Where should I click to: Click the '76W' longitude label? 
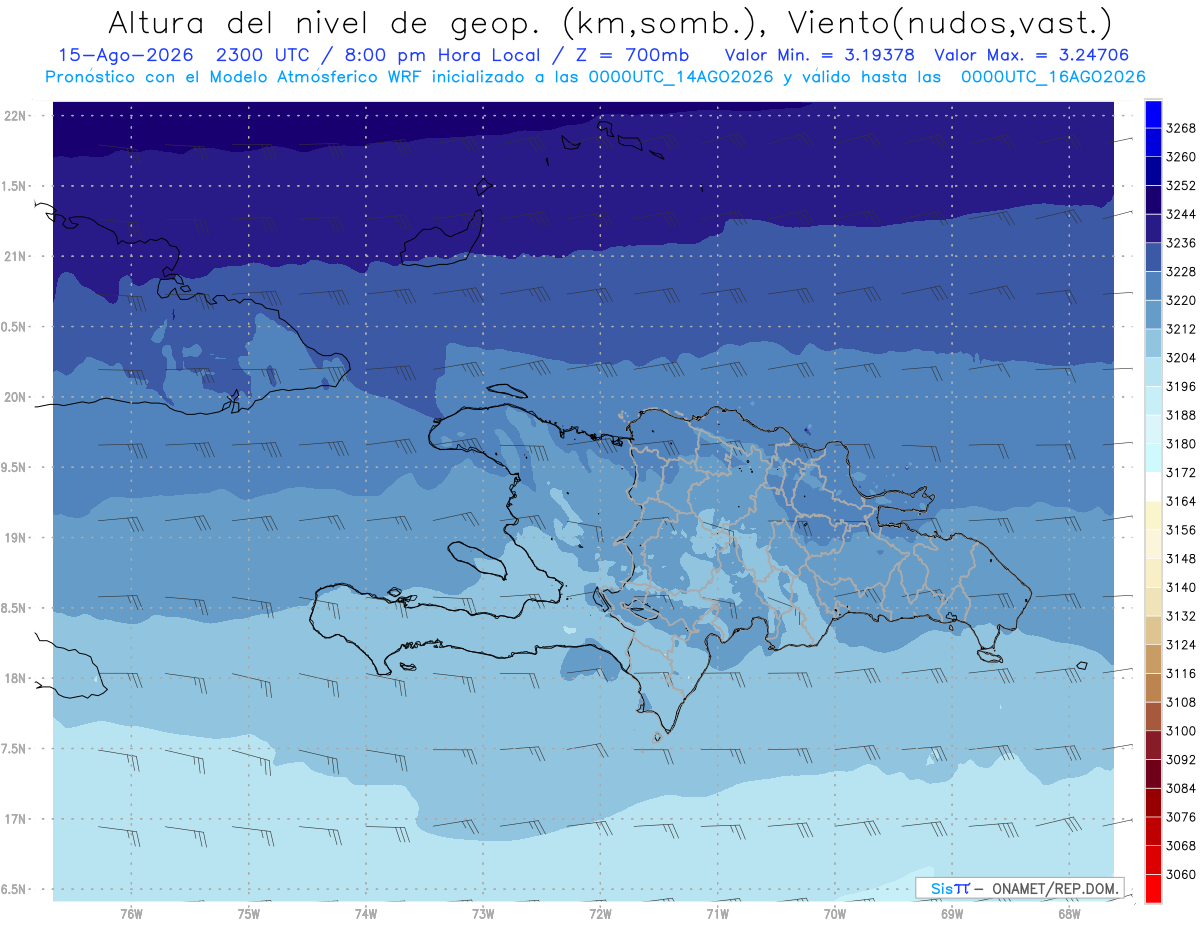(131, 913)
